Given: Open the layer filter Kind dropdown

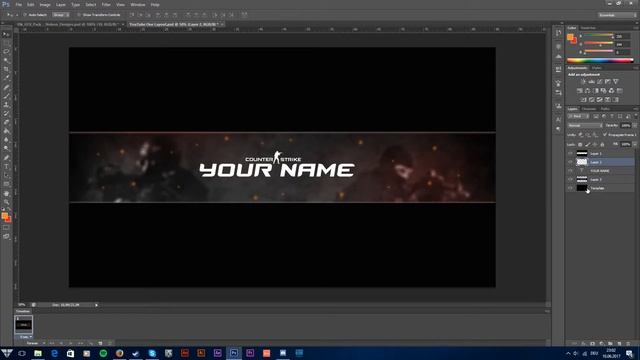Looking at the screenshot, I should [x=578, y=116].
